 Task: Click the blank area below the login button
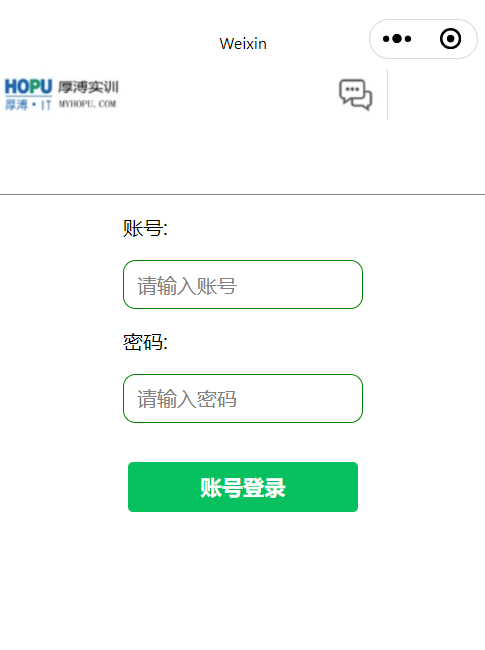242,580
